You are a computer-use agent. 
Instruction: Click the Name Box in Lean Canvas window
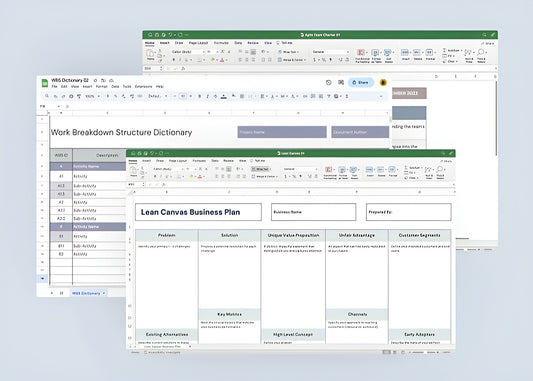[136, 185]
